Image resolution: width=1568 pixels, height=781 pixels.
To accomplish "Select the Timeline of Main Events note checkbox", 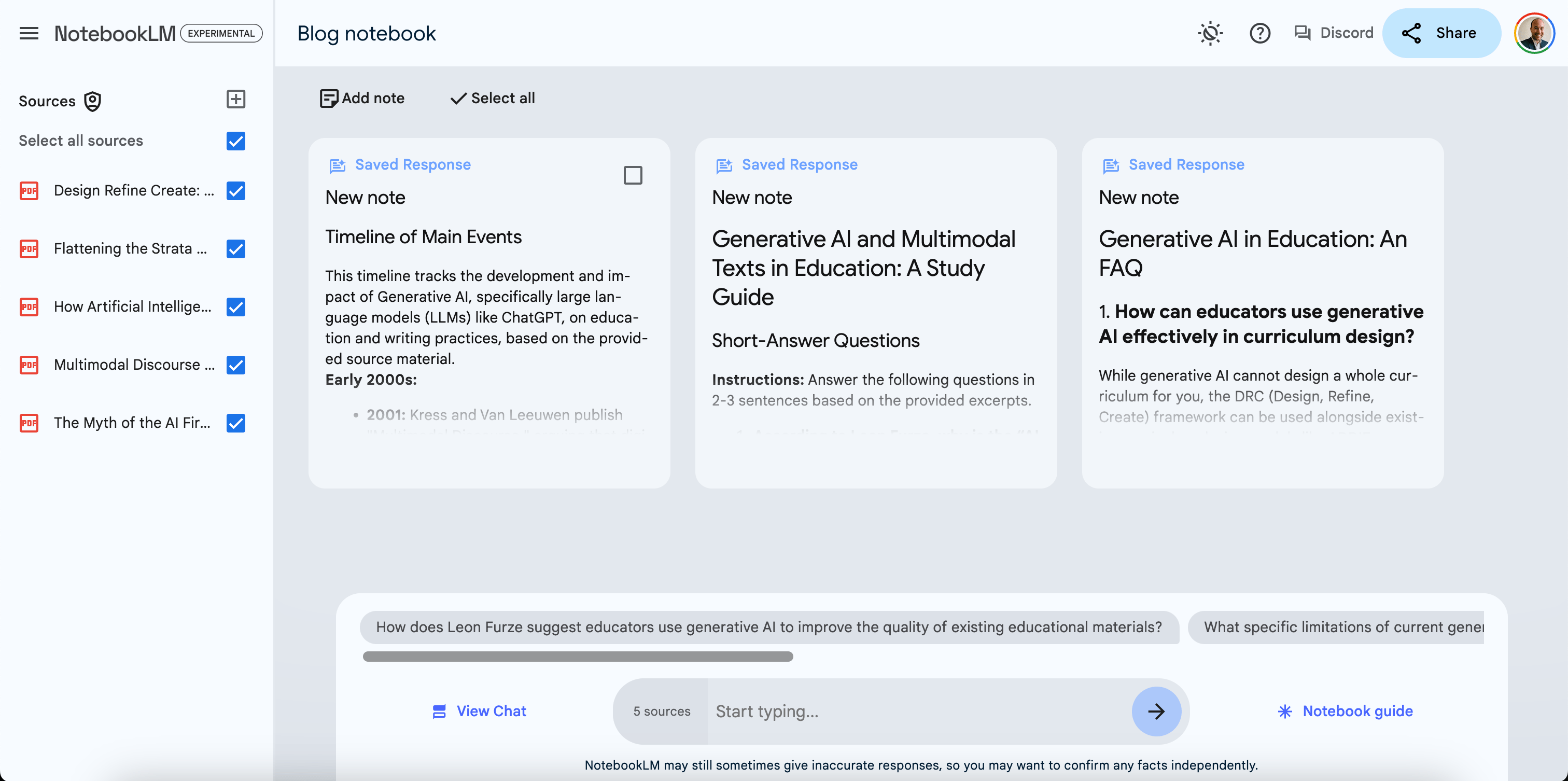I will (633, 175).
